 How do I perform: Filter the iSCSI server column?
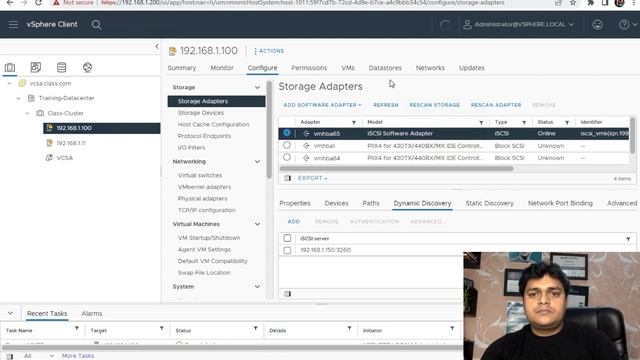628,239
